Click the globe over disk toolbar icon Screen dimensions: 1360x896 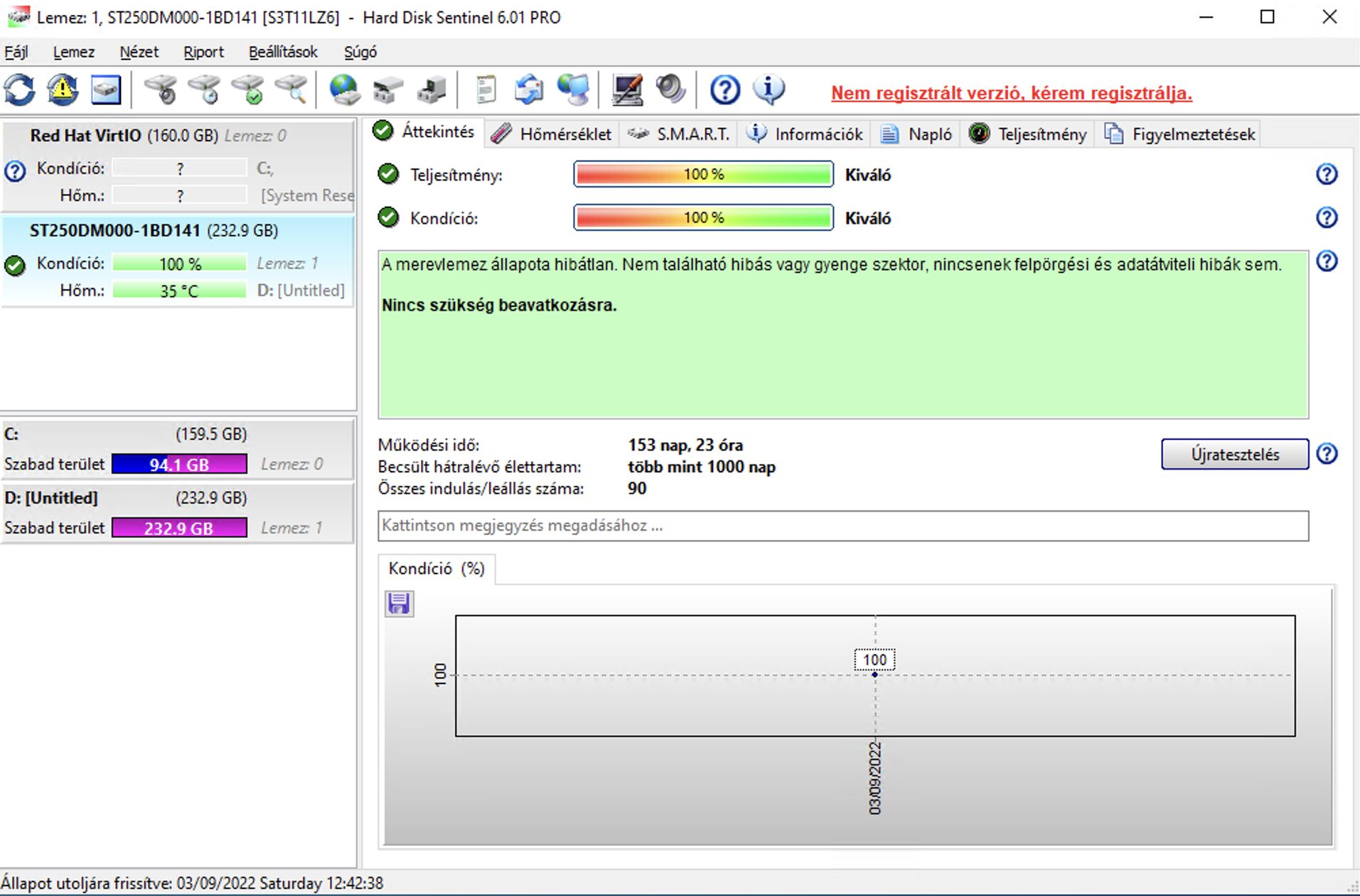[x=344, y=90]
